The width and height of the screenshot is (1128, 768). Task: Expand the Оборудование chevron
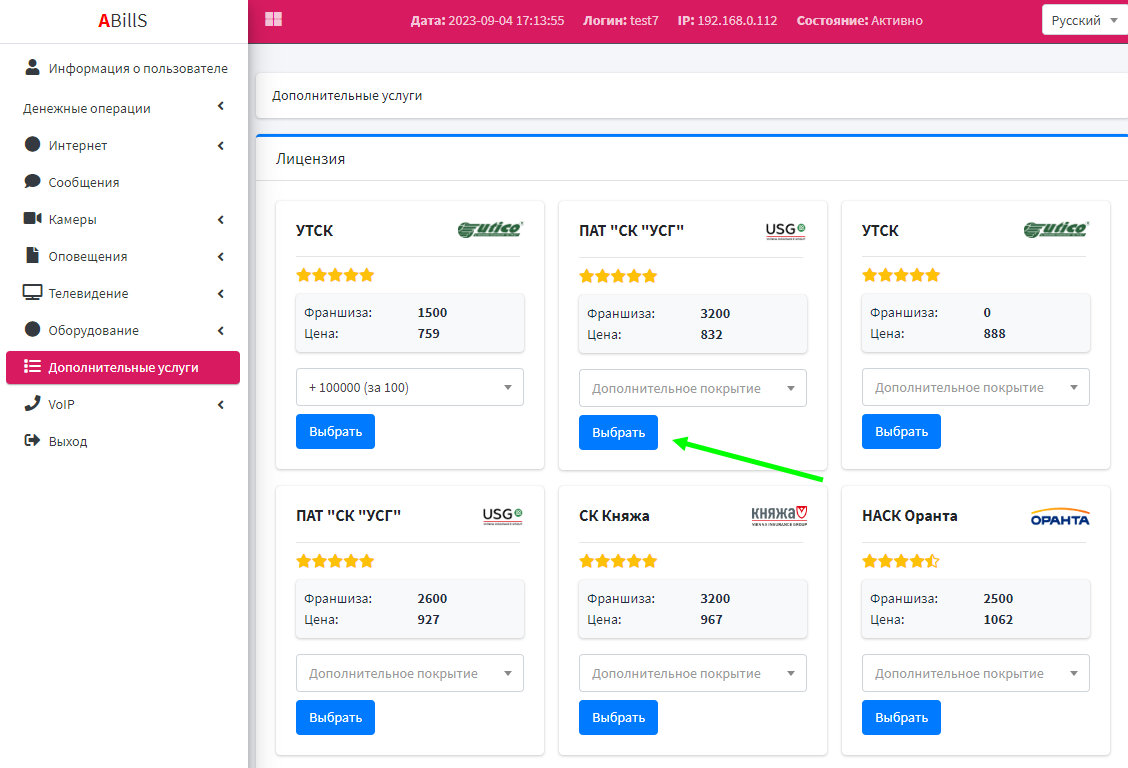[x=221, y=331]
